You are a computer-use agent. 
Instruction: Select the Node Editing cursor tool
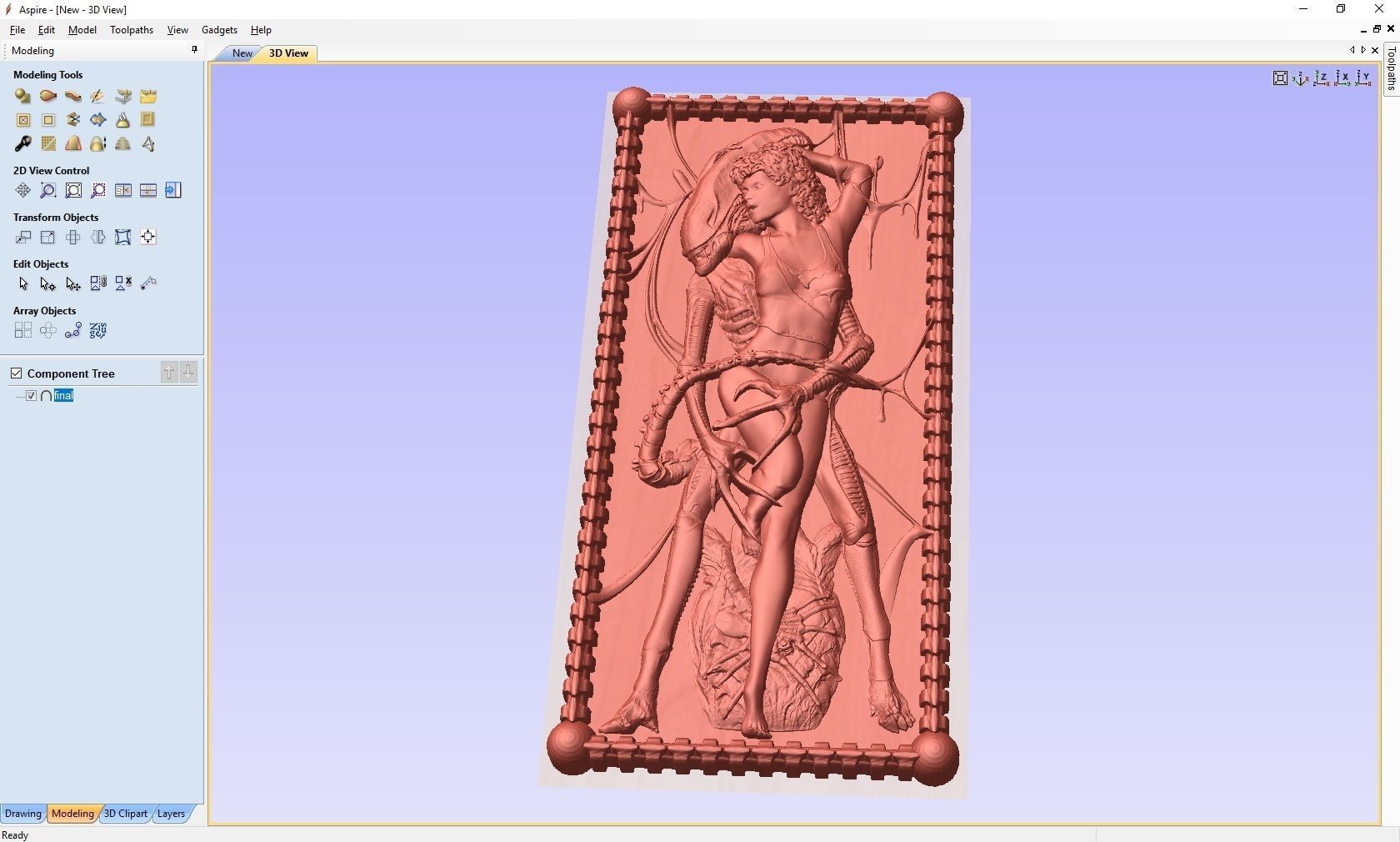pyautogui.click(x=48, y=283)
